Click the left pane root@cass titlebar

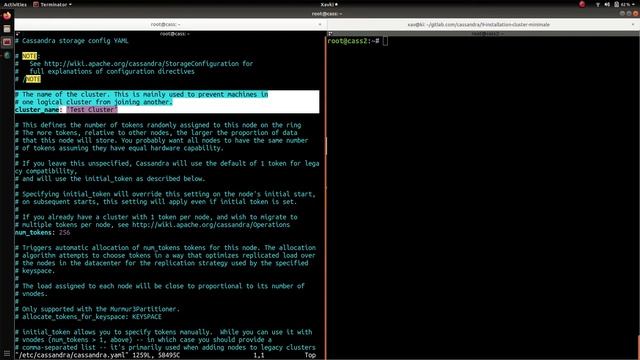point(174,34)
